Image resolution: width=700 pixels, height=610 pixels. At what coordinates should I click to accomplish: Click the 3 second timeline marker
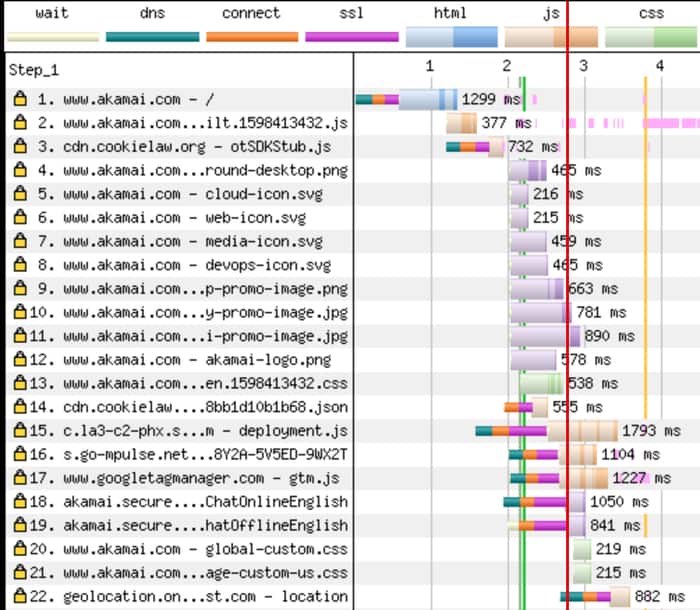[x=583, y=66]
